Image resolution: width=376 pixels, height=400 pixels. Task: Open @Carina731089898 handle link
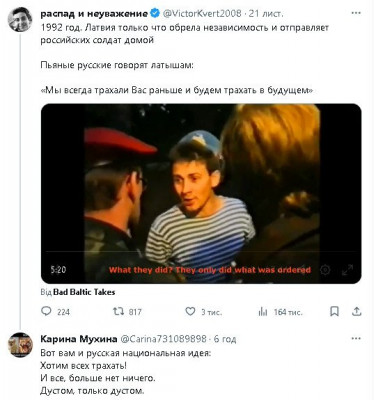[163, 339]
